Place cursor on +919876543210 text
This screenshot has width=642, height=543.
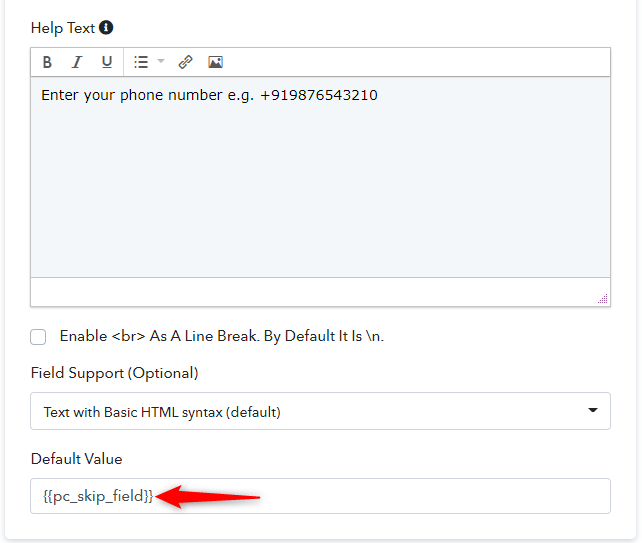coord(319,95)
